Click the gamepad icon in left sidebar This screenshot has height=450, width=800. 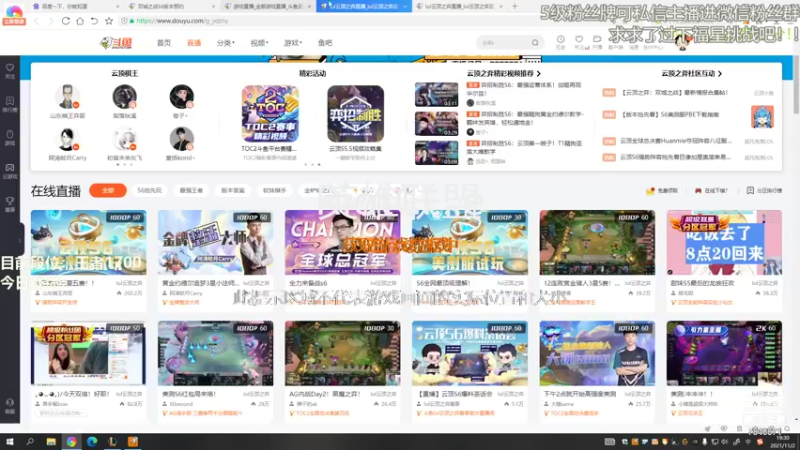pos(10,167)
